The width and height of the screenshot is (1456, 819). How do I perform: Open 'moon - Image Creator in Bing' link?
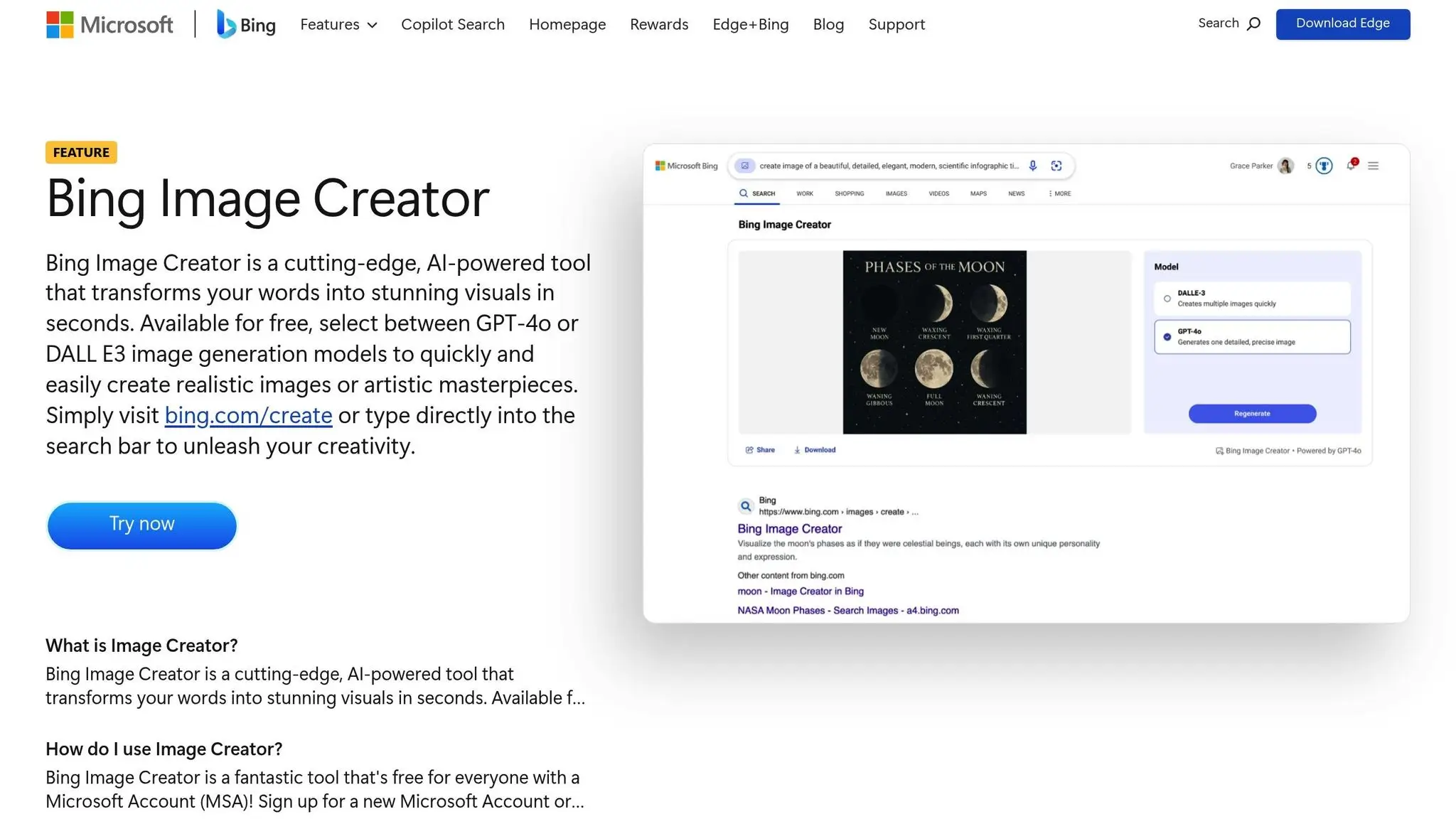(x=801, y=591)
